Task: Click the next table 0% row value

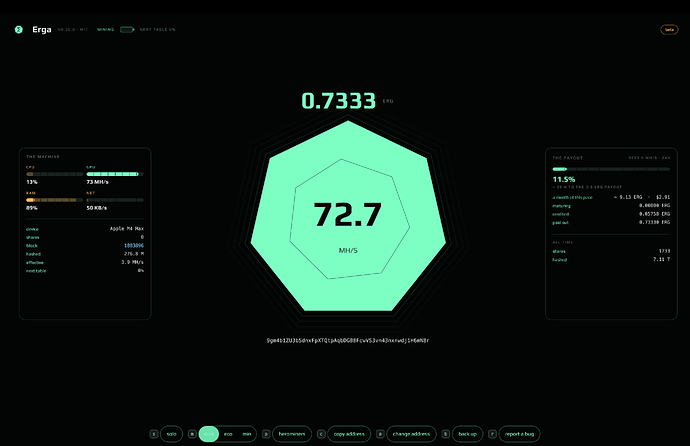Action: 141,271
